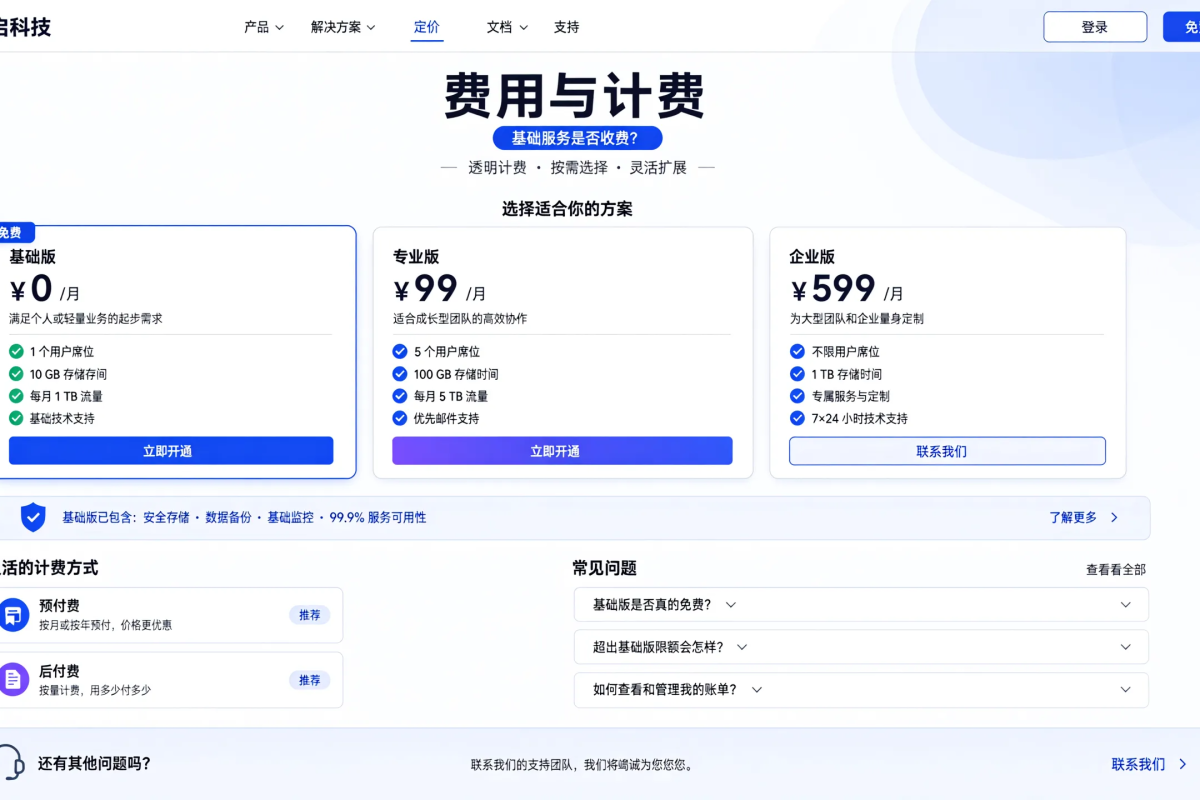Click the 推荐 tag on 预付费
This screenshot has height=800, width=1200.
(309, 615)
